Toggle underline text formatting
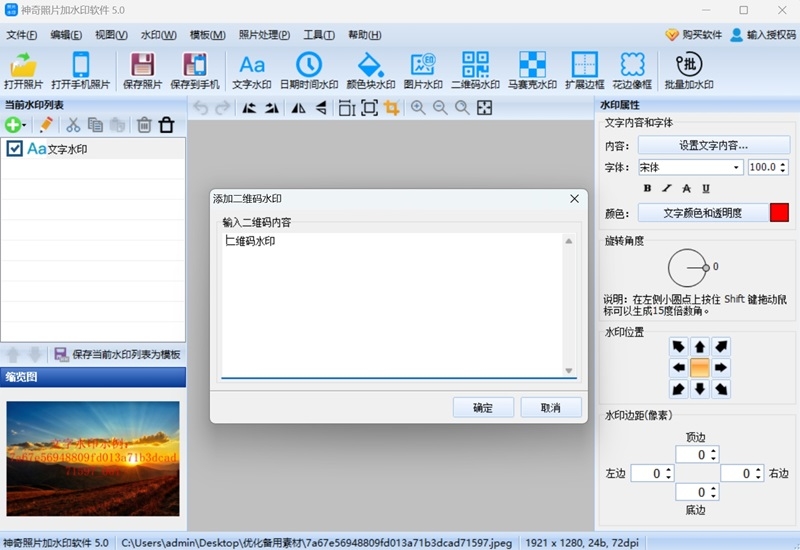Viewport: 800px width, 550px height. (706, 188)
